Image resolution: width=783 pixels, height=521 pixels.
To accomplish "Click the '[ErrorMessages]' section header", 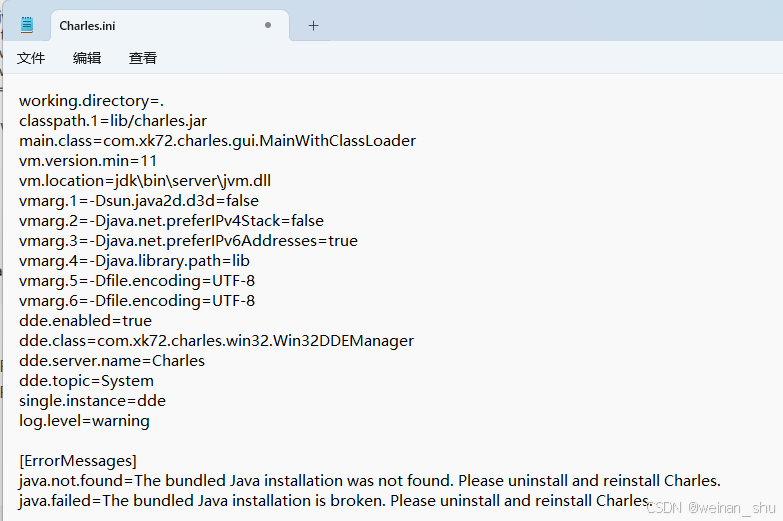I will (x=78, y=461).
